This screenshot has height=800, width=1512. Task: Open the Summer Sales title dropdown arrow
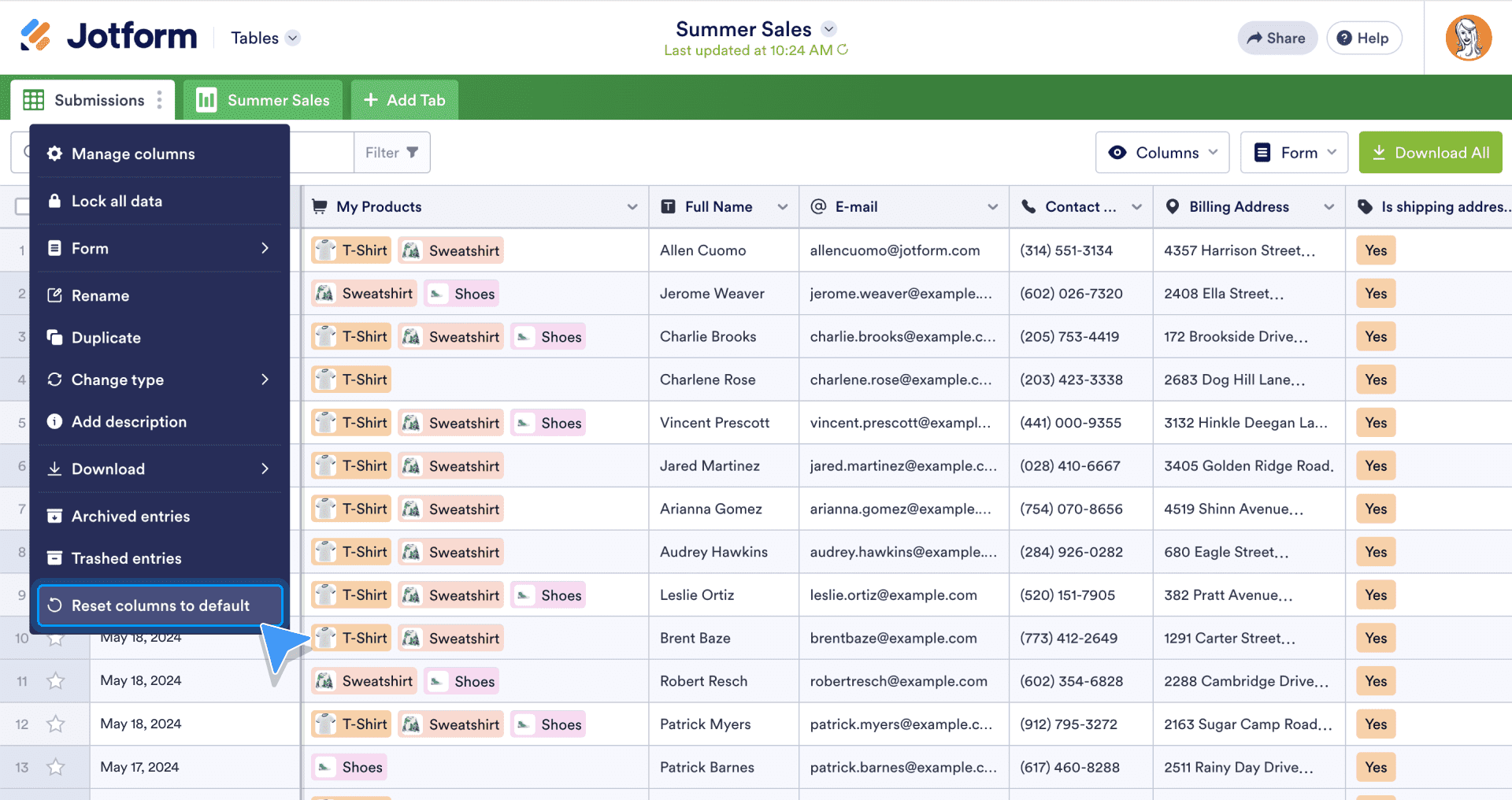828,29
